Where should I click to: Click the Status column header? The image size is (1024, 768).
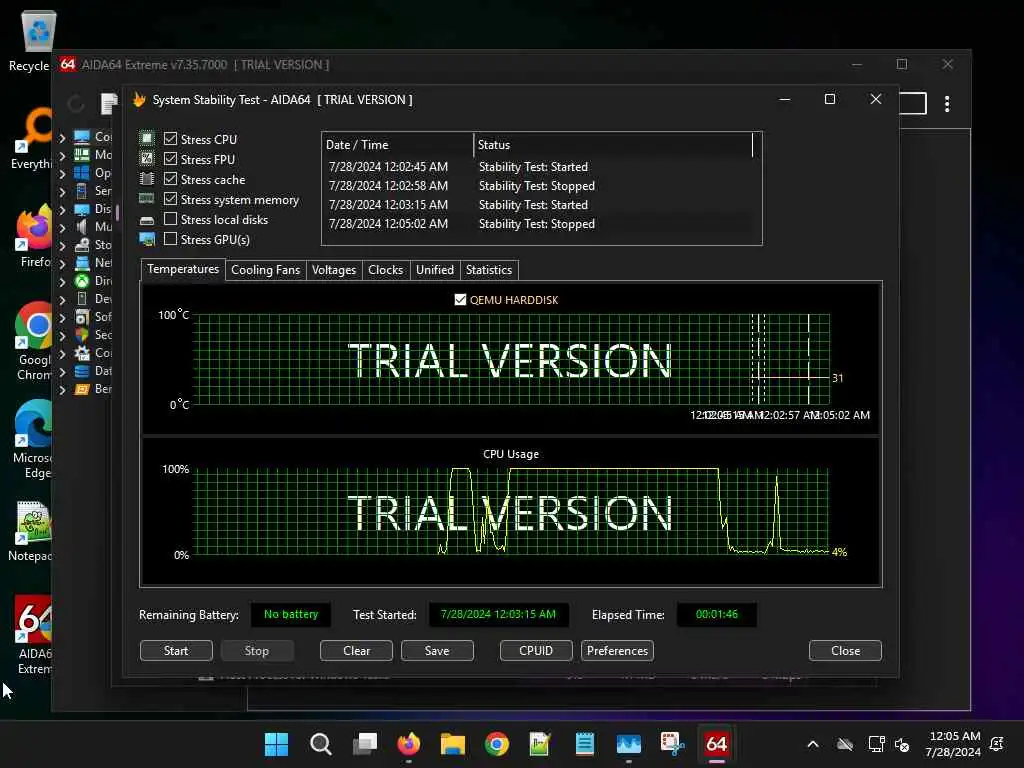click(x=613, y=145)
